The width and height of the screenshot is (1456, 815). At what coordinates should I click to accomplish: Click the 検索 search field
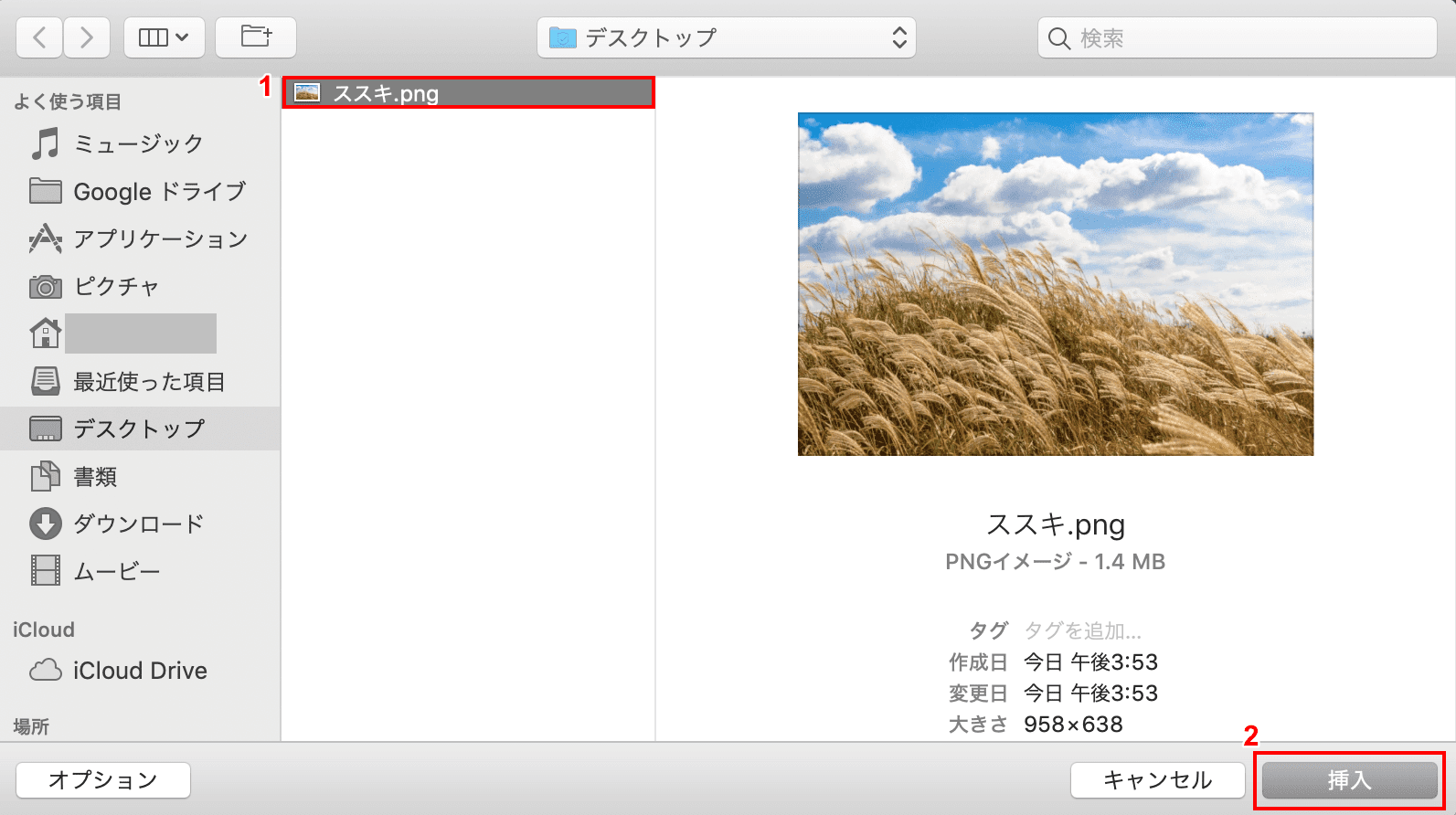[x=1238, y=37]
